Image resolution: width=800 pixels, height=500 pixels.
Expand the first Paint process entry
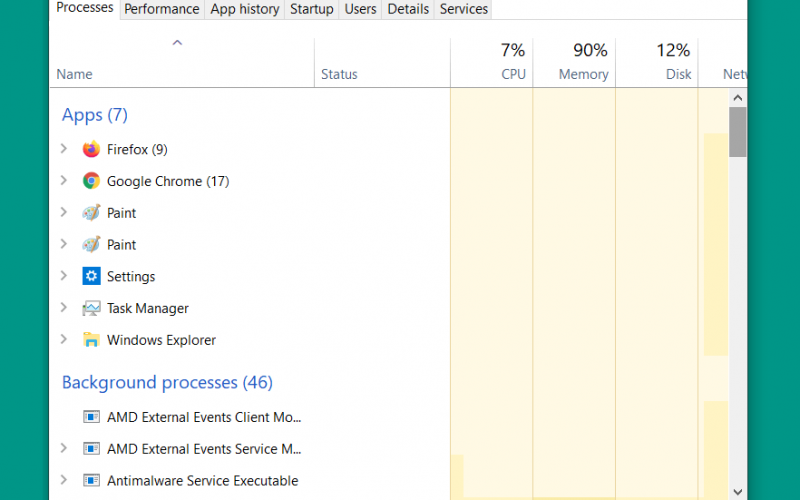(x=64, y=212)
